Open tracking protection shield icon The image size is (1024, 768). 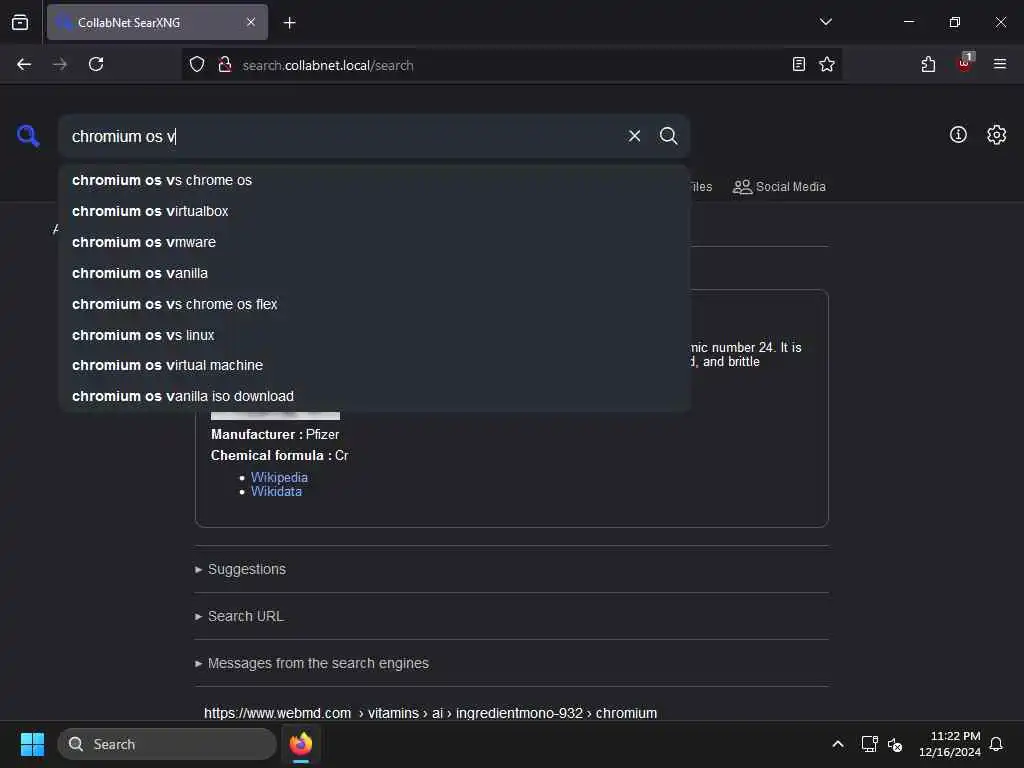click(197, 65)
